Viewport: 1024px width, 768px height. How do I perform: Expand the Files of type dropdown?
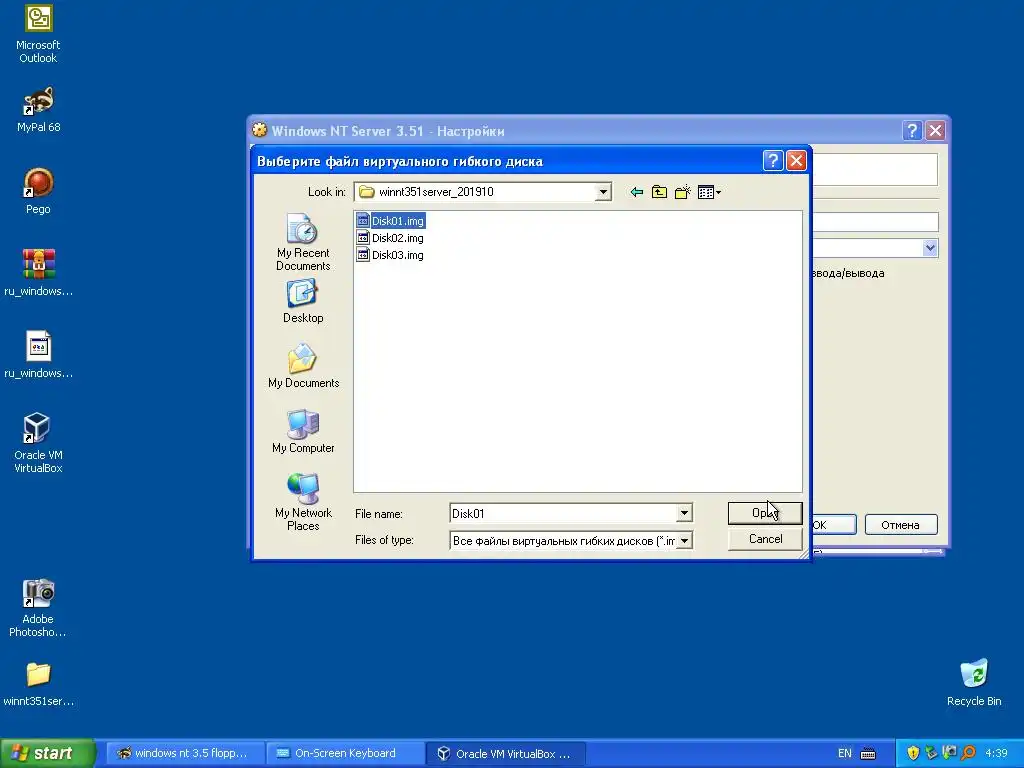click(x=684, y=541)
